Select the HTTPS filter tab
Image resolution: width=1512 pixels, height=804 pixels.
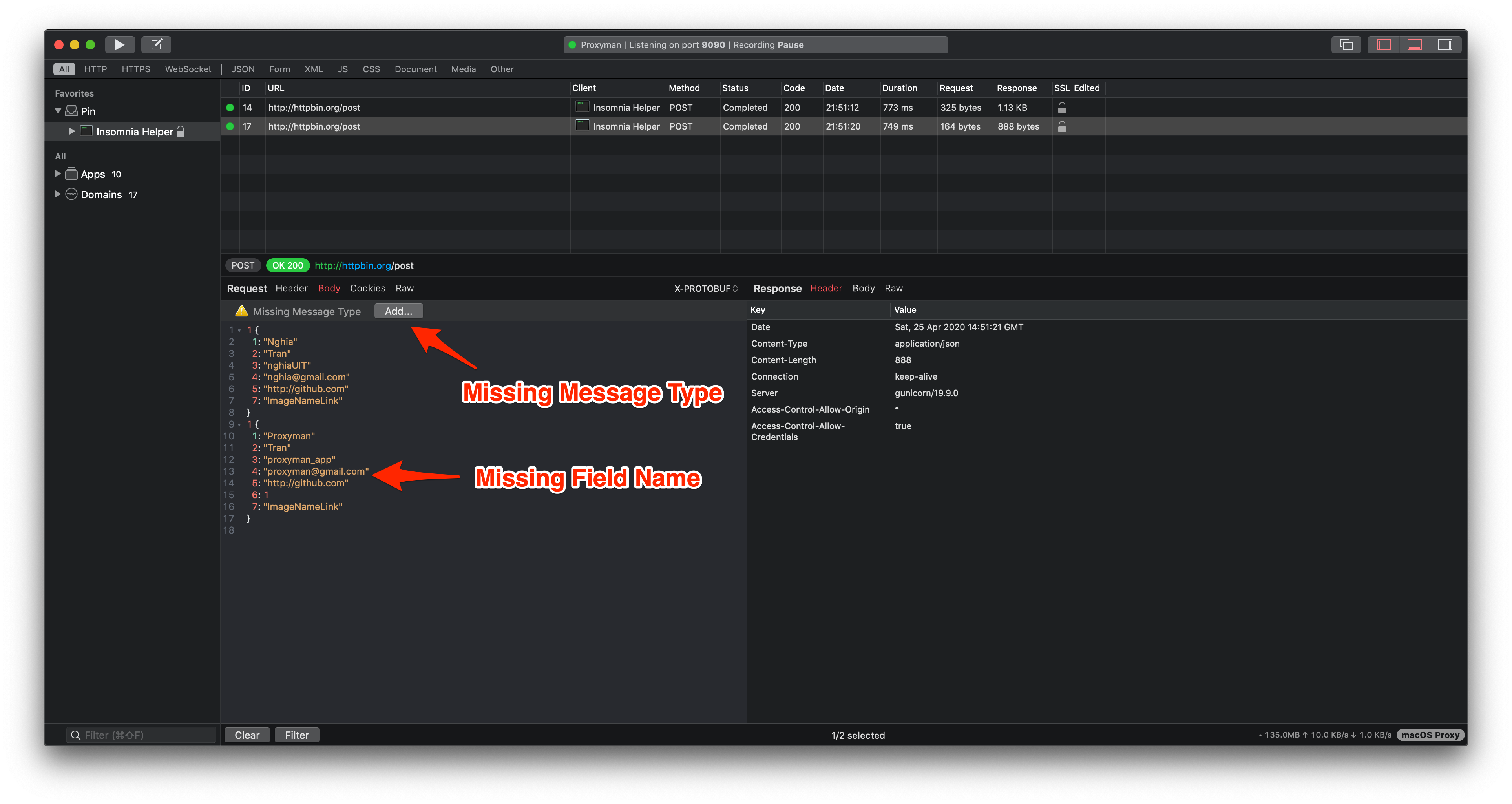[136, 69]
